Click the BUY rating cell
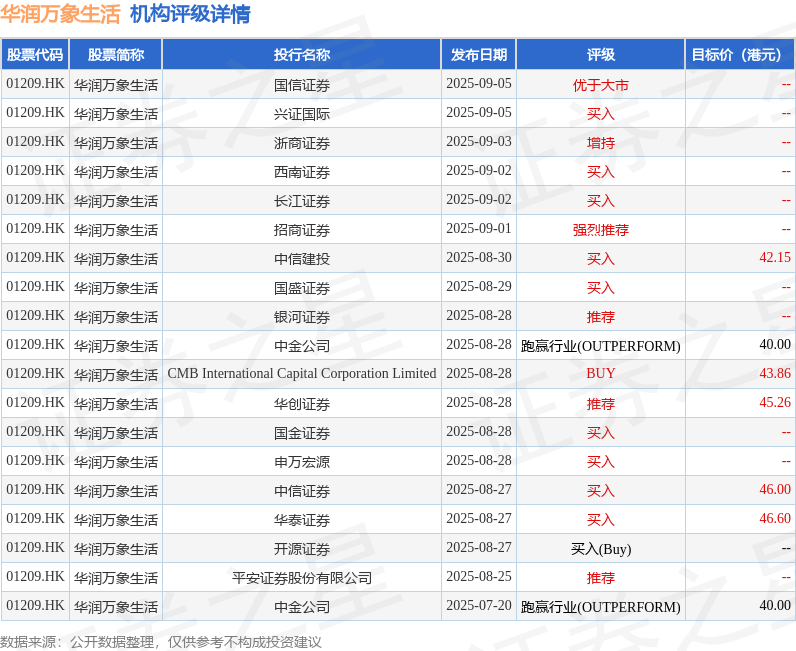The image size is (796, 651). 601,374
